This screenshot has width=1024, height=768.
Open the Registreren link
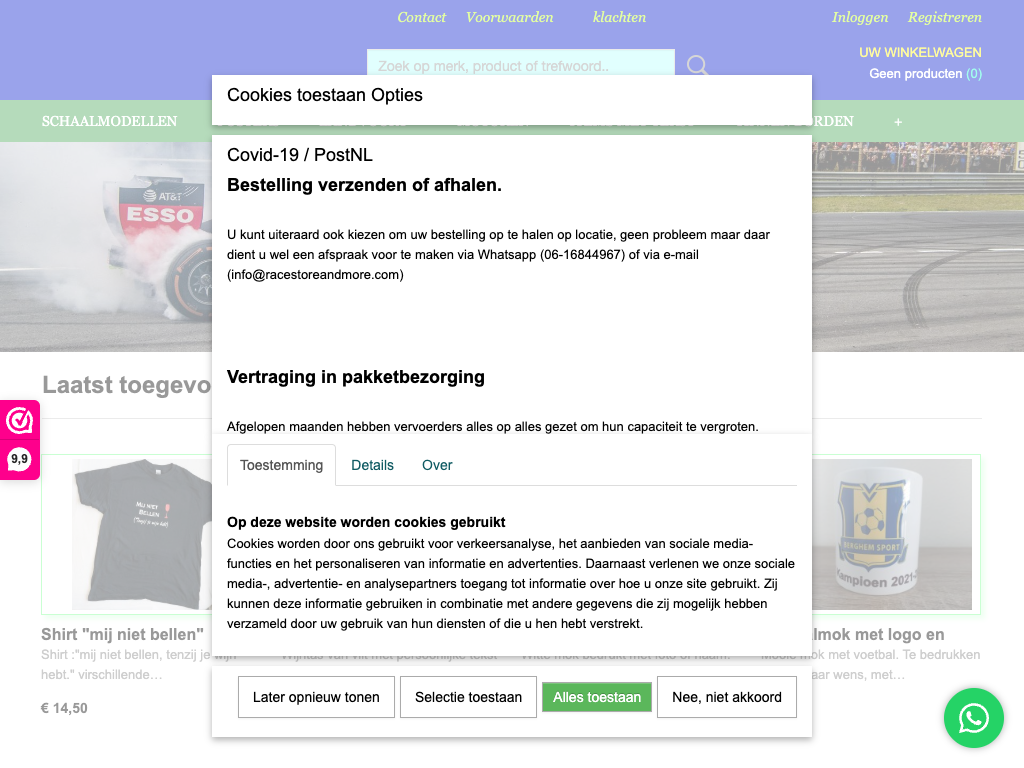click(x=944, y=17)
